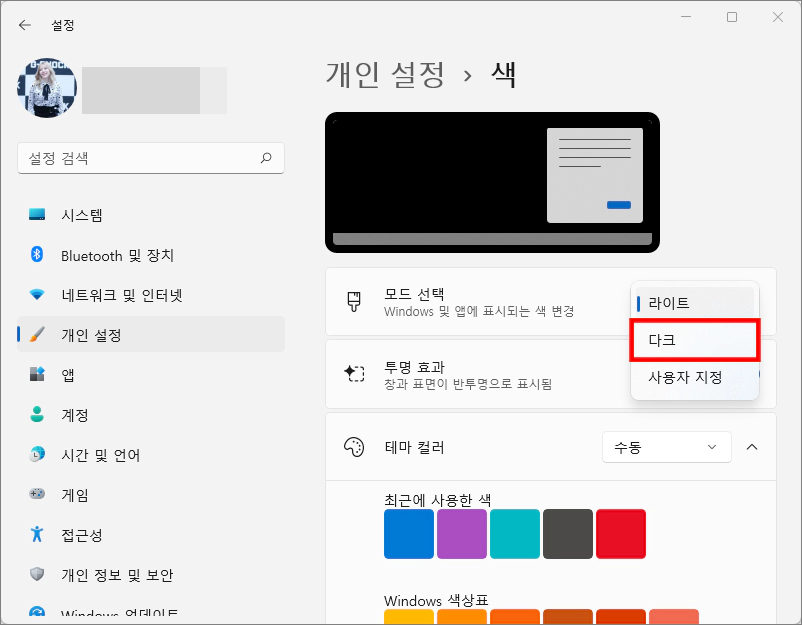This screenshot has width=802, height=625.
Task: Open 앱 settings category
Action: pos(151,374)
